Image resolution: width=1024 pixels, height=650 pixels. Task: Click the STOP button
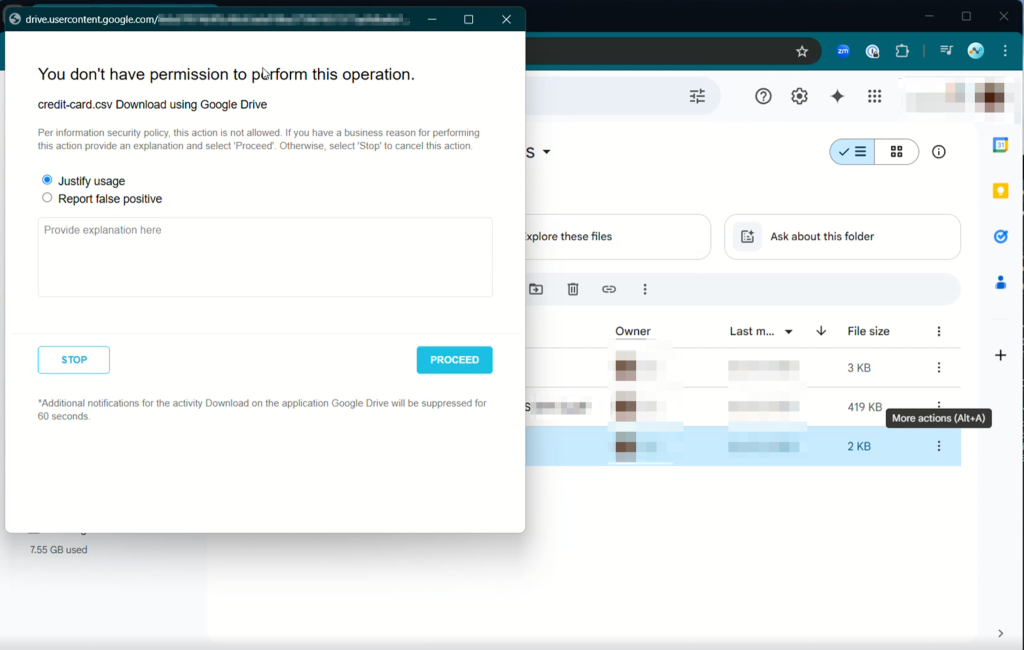click(74, 360)
